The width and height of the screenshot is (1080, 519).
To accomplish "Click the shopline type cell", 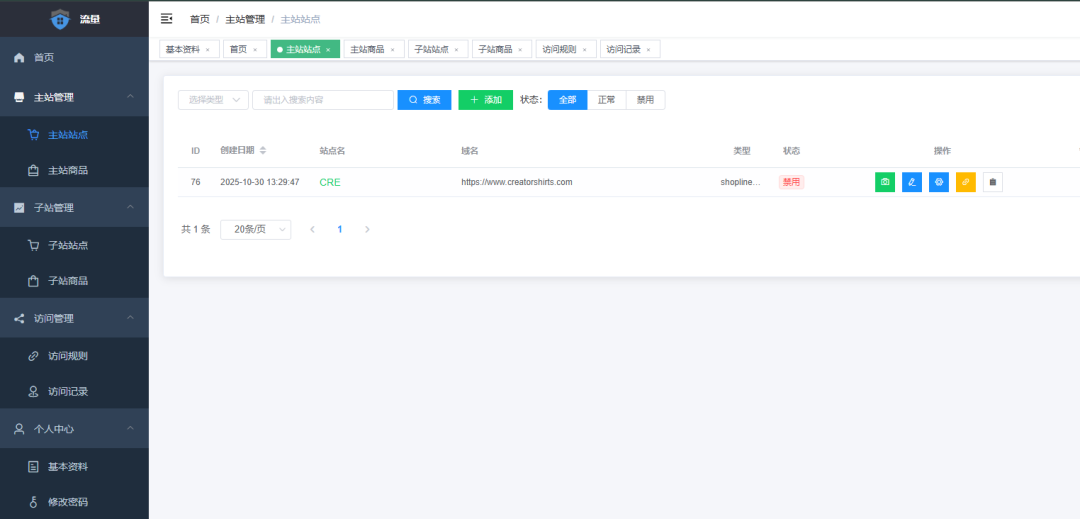I will point(740,182).
